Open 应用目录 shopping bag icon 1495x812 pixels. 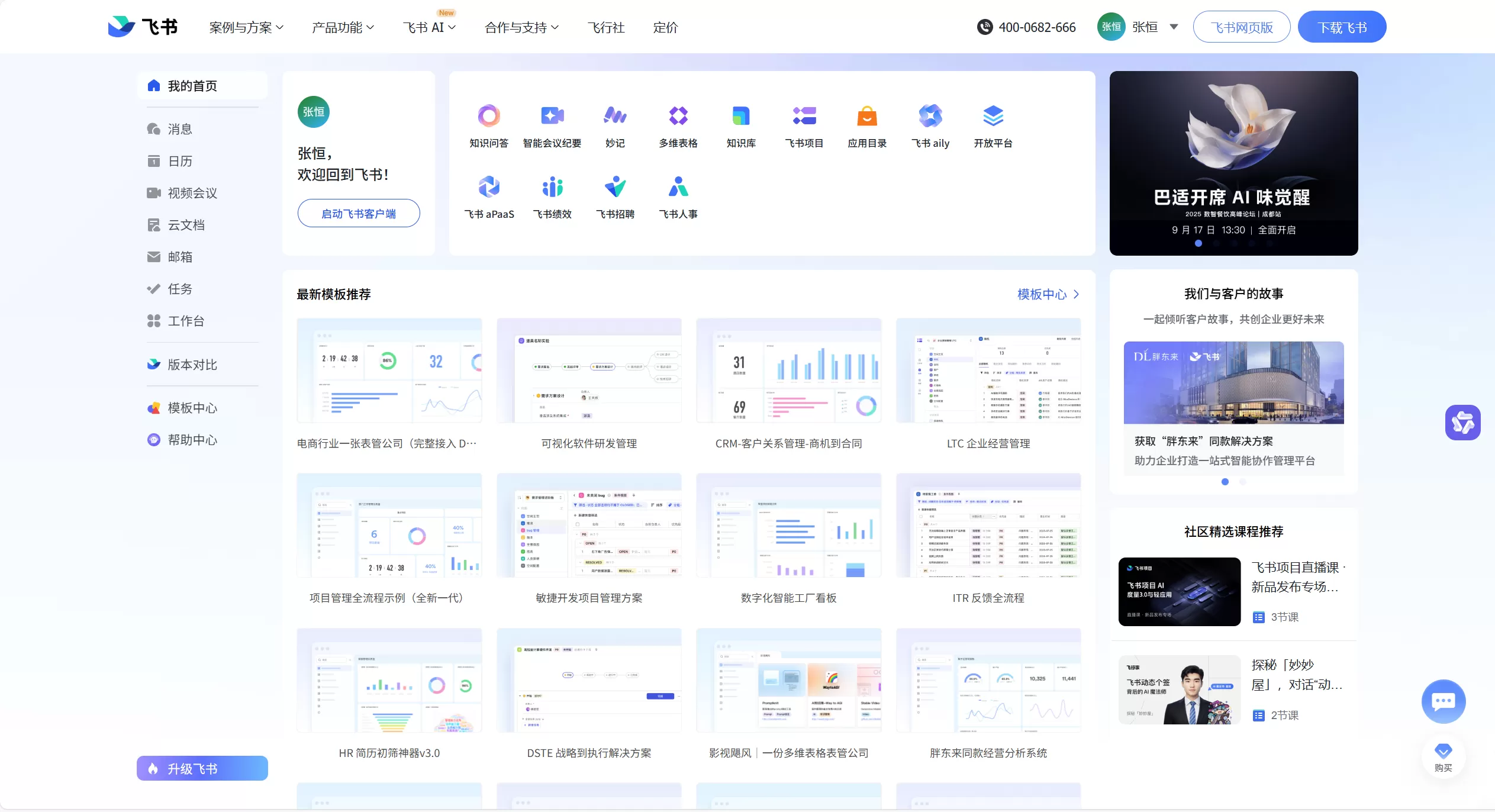coord(867,117)
